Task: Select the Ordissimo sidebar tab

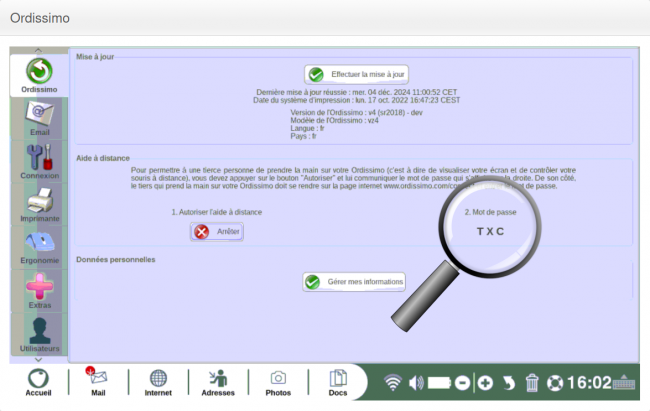Action: click(x=39, y=76)
